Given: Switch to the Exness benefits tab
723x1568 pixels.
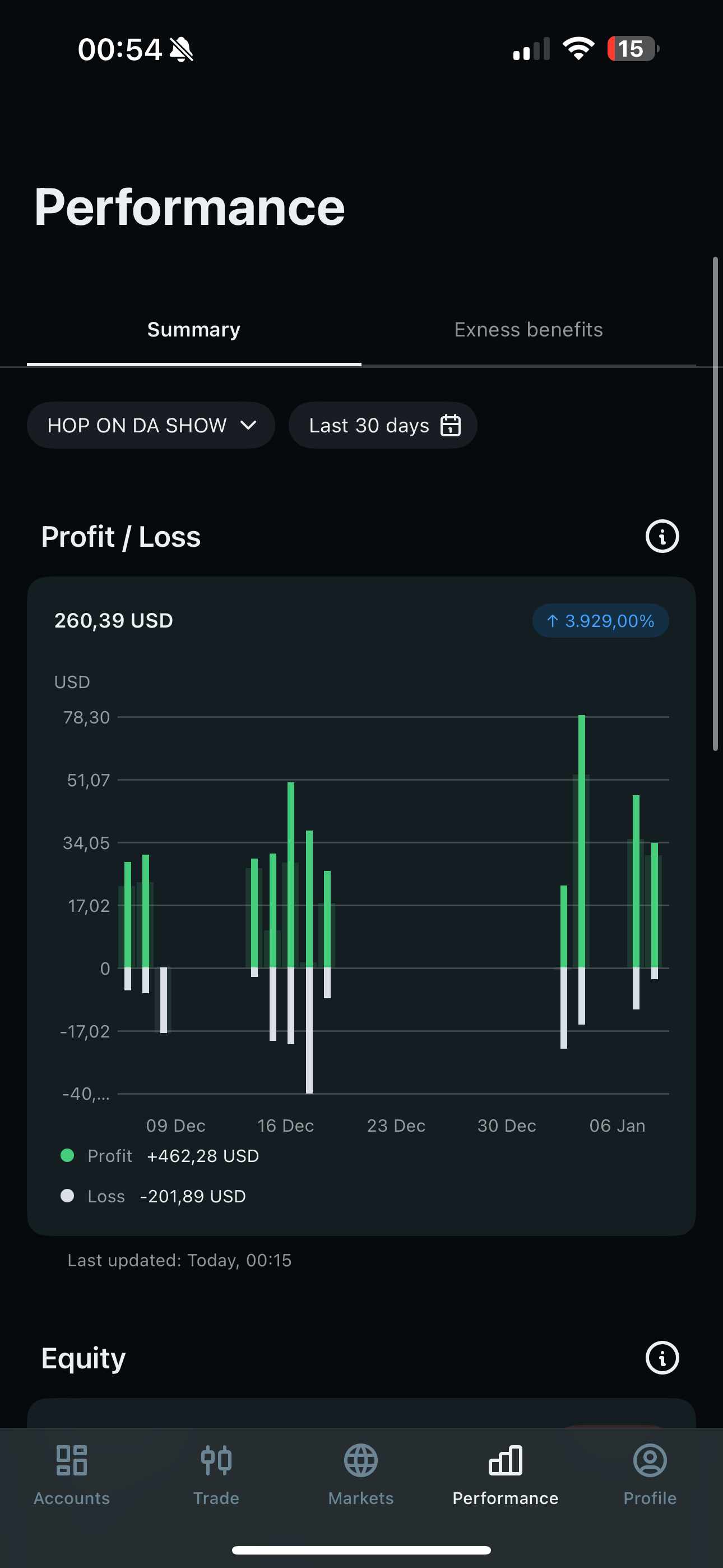Looking at the screenshot, I should click(529, 329).
